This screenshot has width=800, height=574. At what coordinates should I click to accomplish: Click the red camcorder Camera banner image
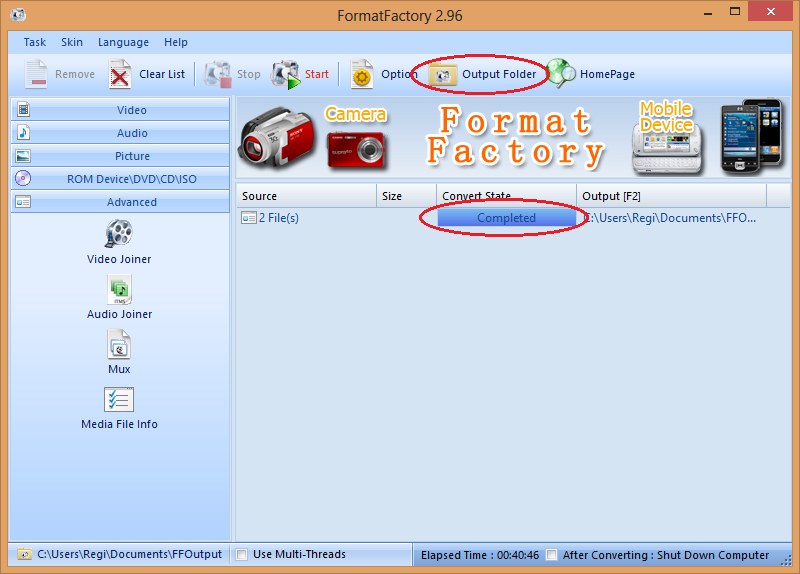pos(278,137)
